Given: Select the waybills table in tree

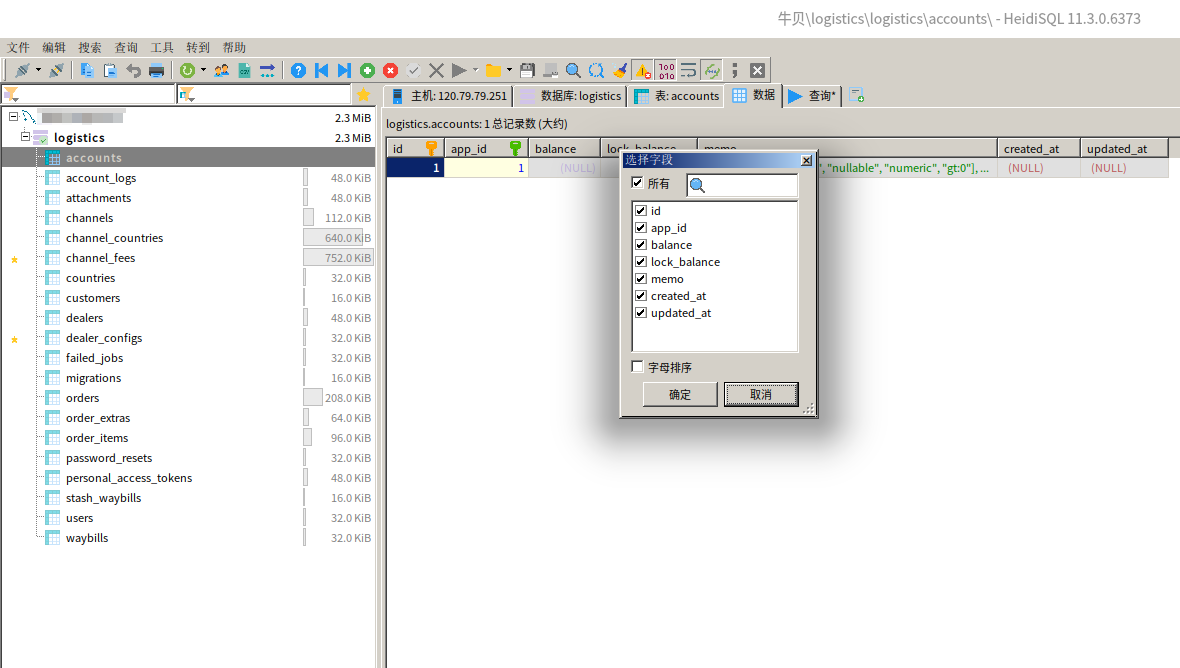Looking at the screenshot, I should point(87,538).
